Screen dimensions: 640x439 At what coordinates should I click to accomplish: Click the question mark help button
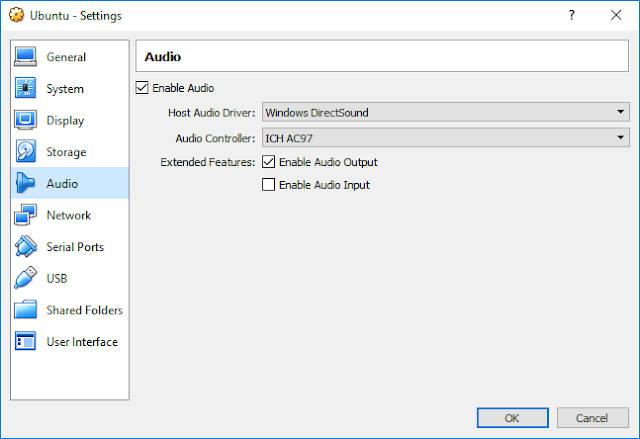[571, 15]
